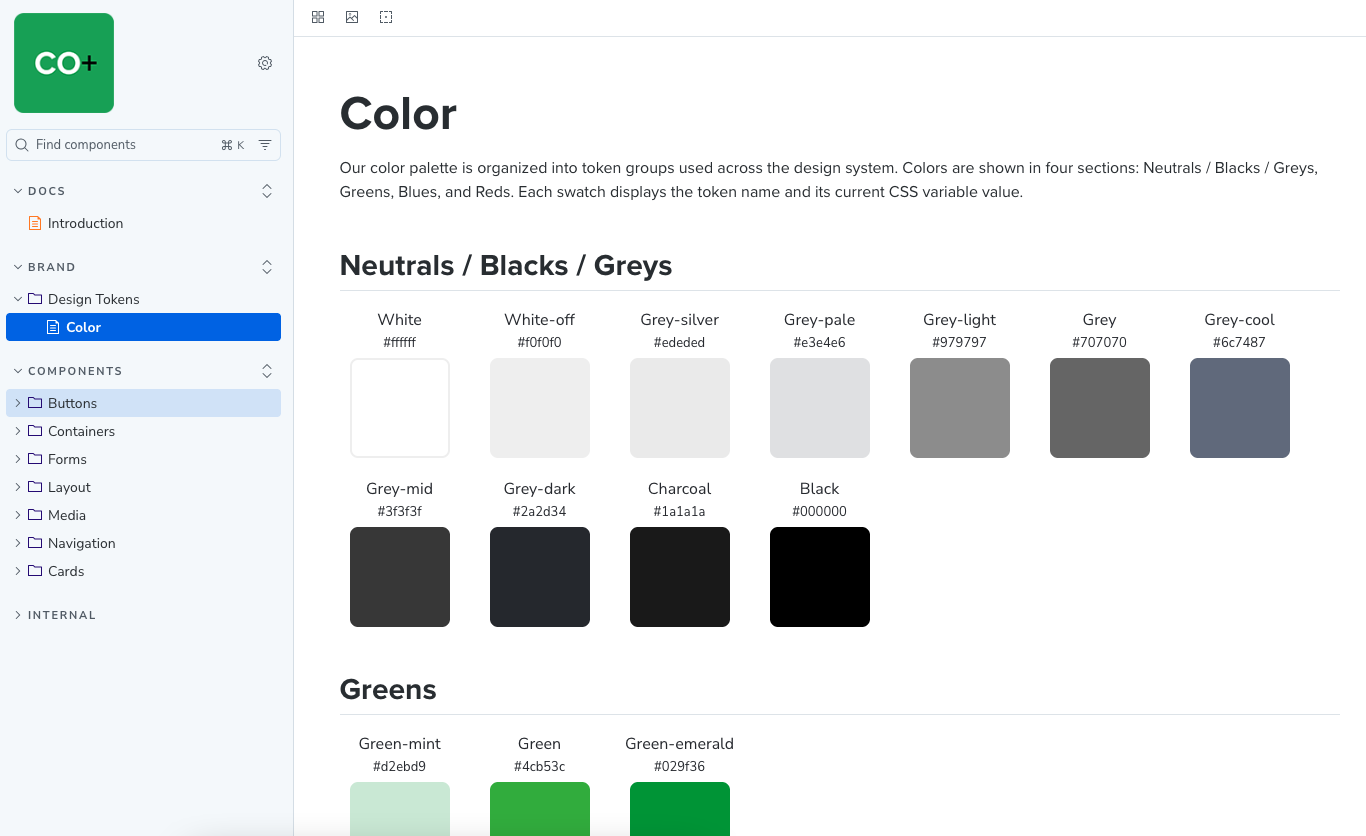
Task: Click the Navigation folder icon
Action: (x=36, y=543)
